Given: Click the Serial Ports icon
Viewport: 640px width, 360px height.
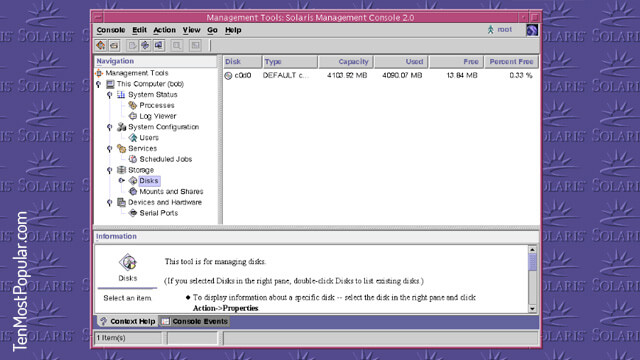Looking at the screenshot, I should (x=133, y=213).
